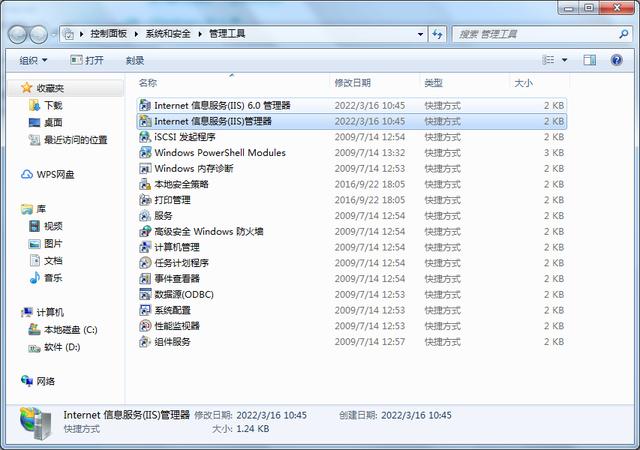The image size is (640, 450).
Task: Click 系统和安全 in the address breadcrumb
Action: (x=168, y=34)
